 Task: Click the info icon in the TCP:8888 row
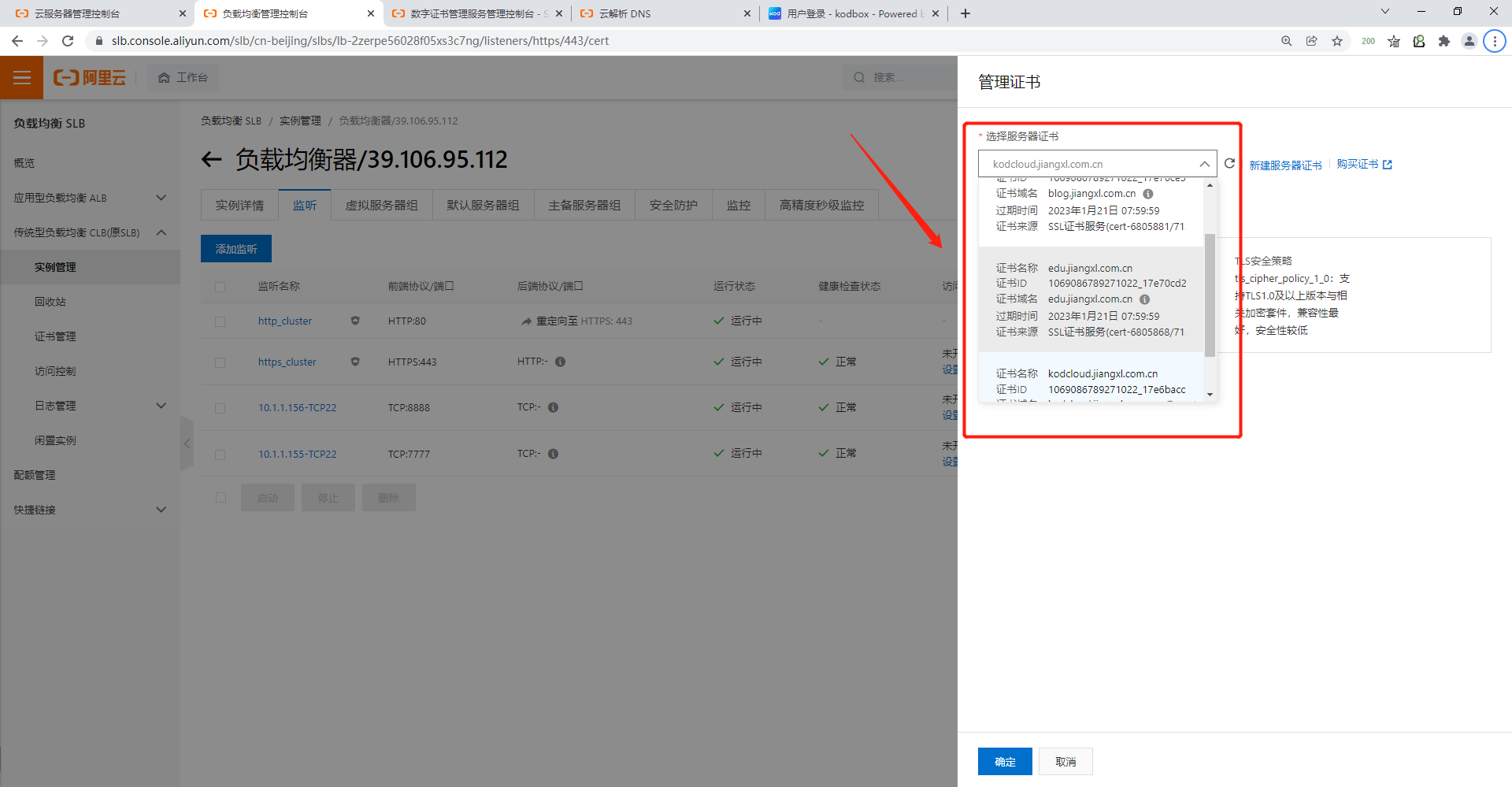pyautogui.click(x=553, y=407)
